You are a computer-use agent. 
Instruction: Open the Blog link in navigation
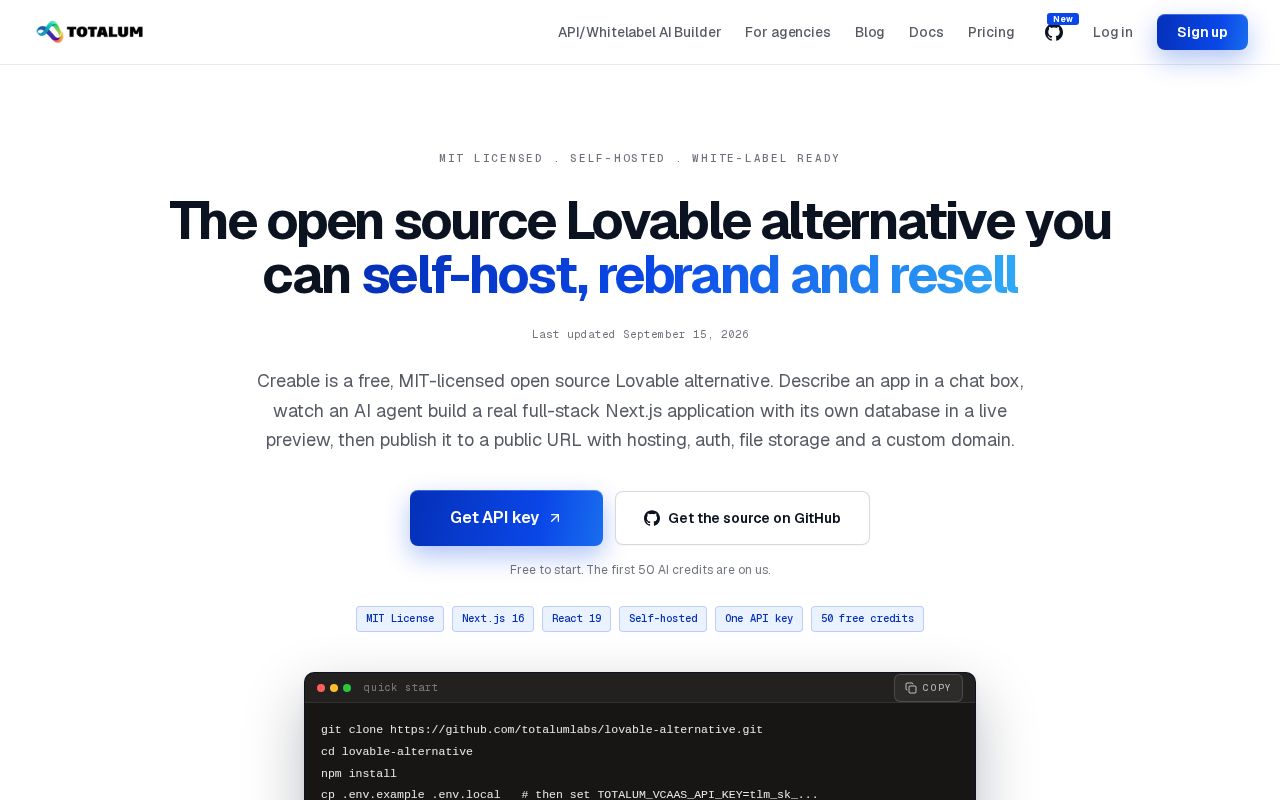[870, 32]
